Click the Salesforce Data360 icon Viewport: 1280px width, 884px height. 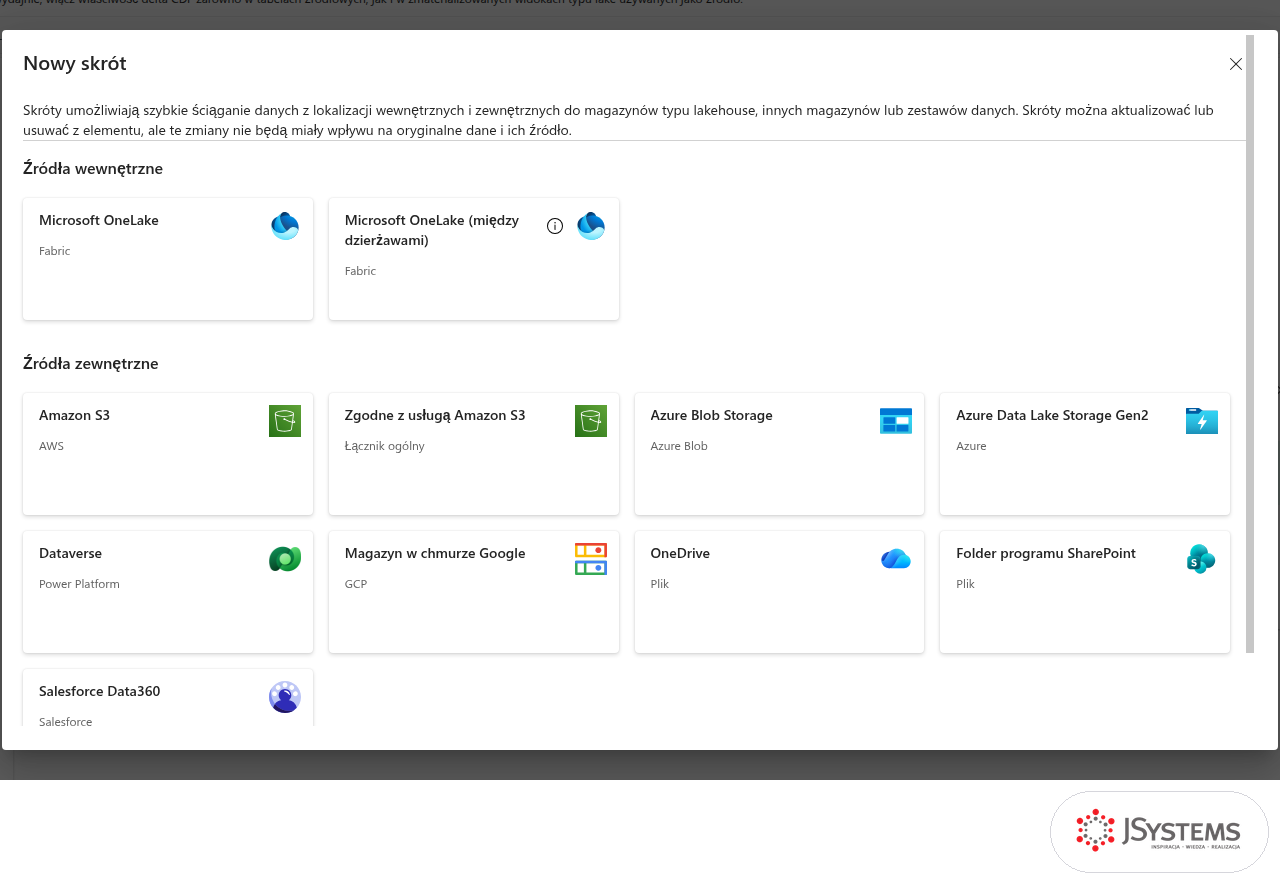tap(285, 697)
